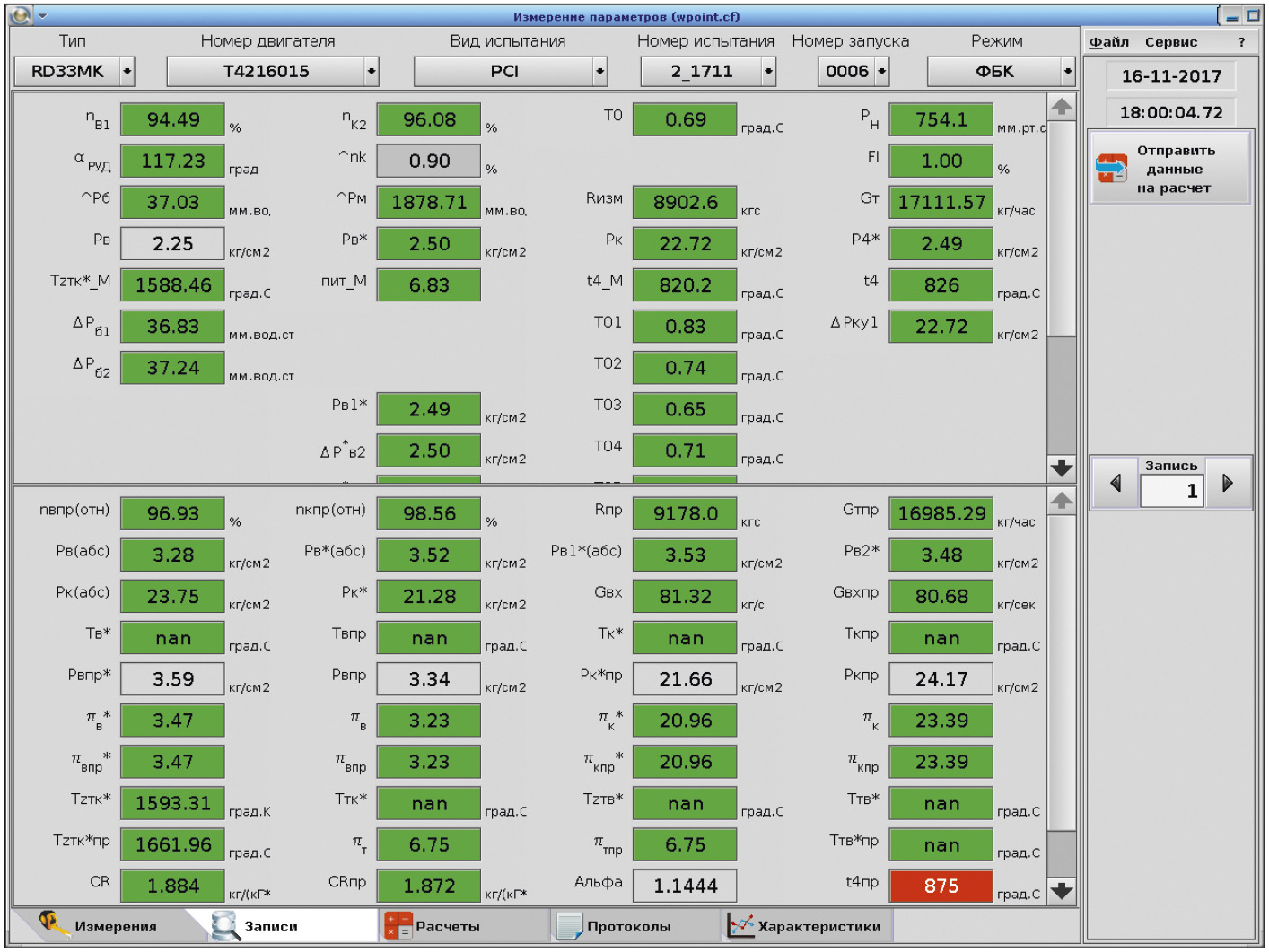1269x952 pixels.
Task: Open the Характеристики chart icon
Action: click(x=740, y=926)
